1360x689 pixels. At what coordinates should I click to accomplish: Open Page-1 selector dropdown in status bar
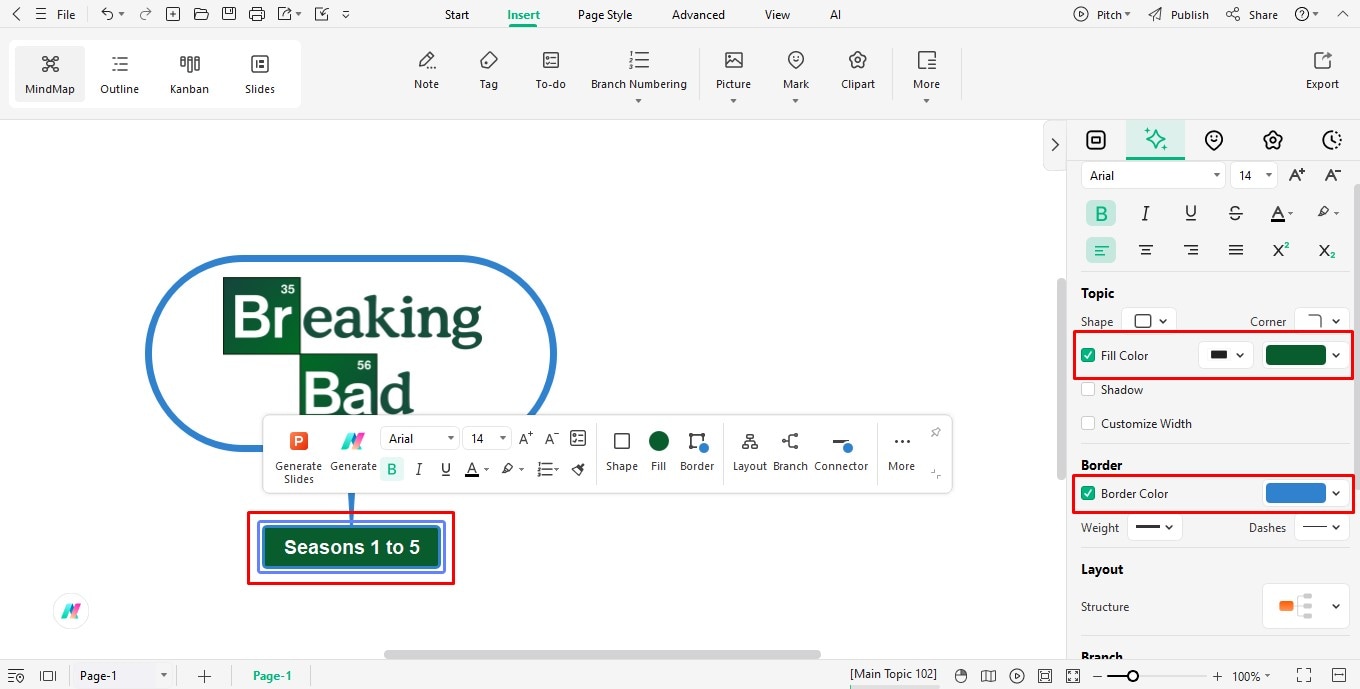[124, 676]
